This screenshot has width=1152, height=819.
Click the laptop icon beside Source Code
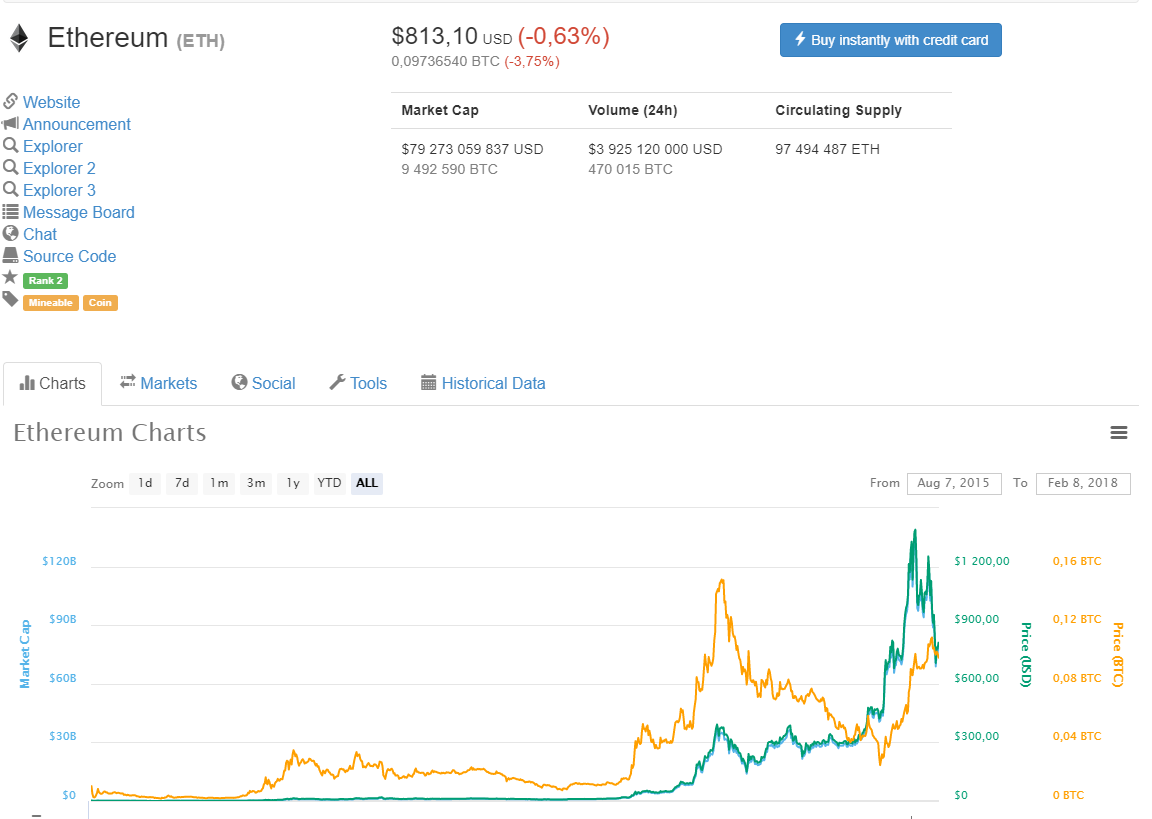click(10, 256)
